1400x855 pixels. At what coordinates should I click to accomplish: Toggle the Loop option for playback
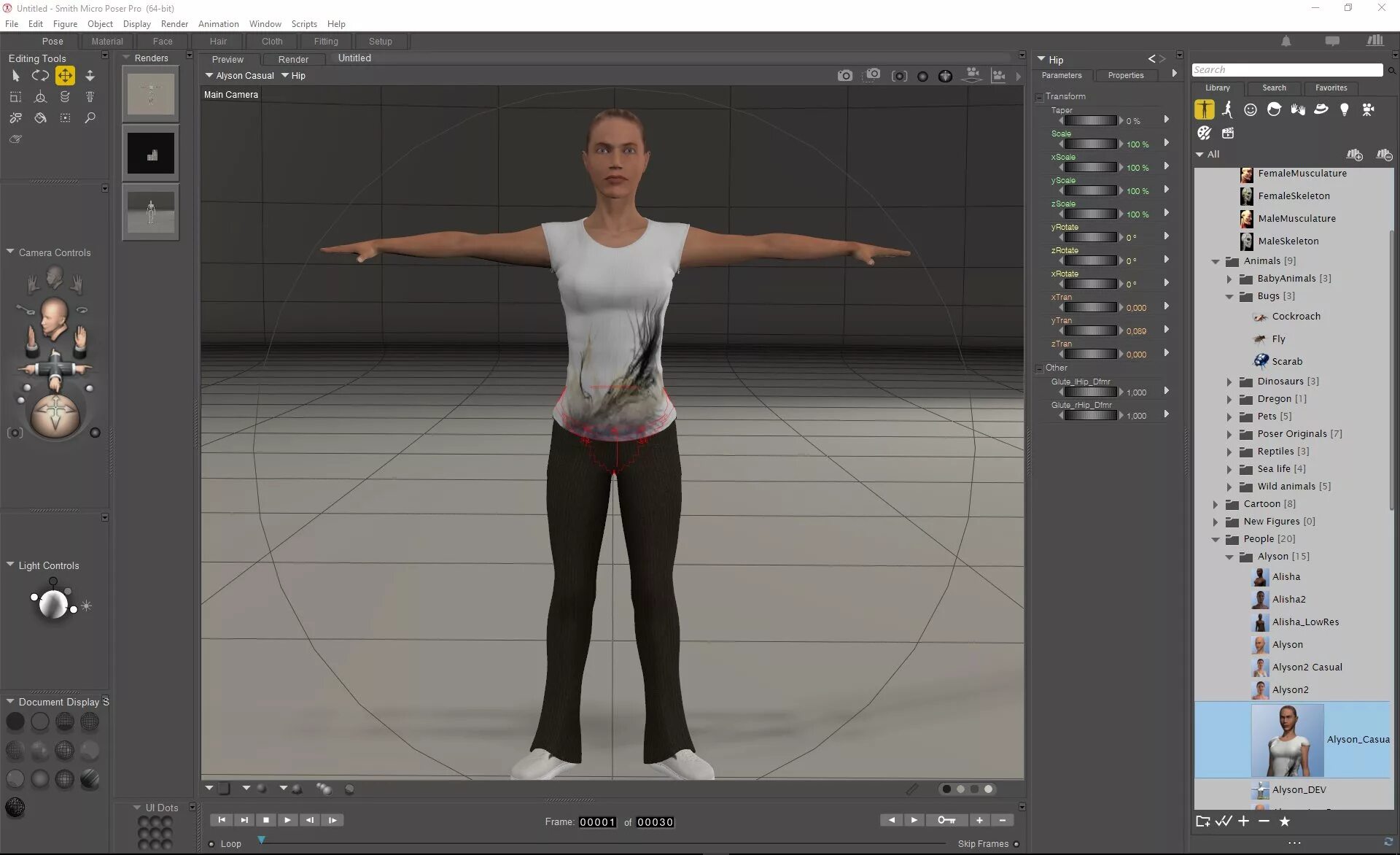click(x=211, y=844)
